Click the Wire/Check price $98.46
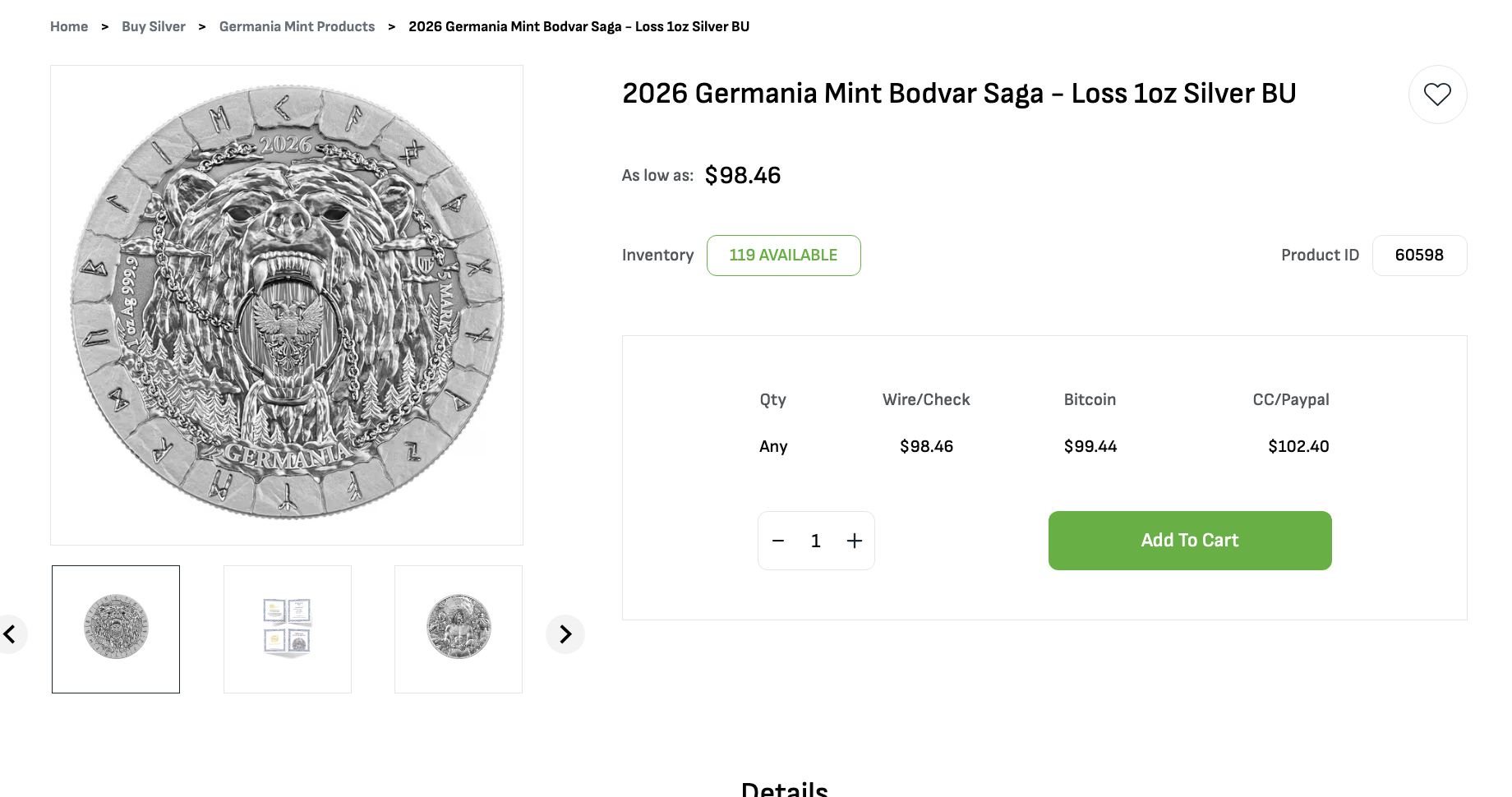 click(926, 446)
